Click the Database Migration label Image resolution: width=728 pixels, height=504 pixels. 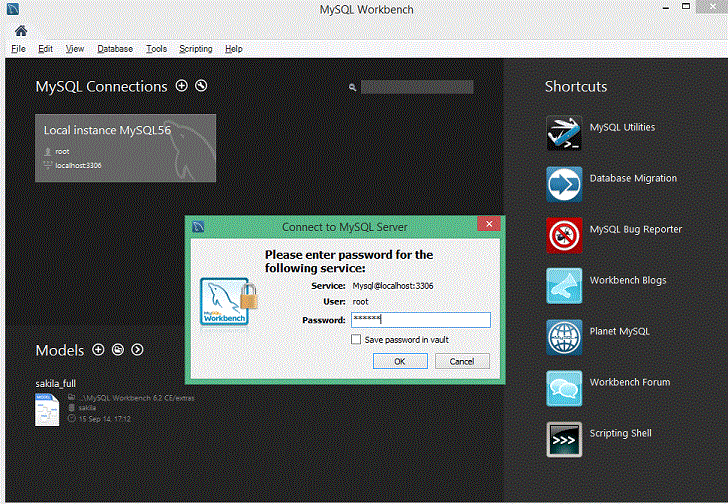click(x=633, y=178)
